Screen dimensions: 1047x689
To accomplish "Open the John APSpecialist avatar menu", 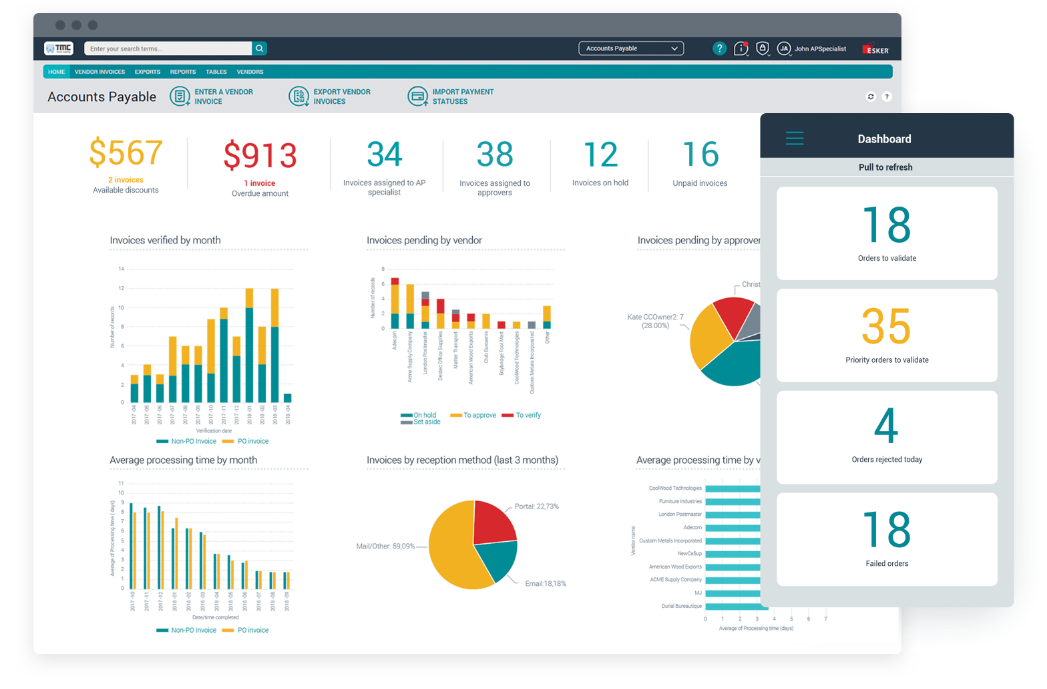I will click(x=783, y=48).
